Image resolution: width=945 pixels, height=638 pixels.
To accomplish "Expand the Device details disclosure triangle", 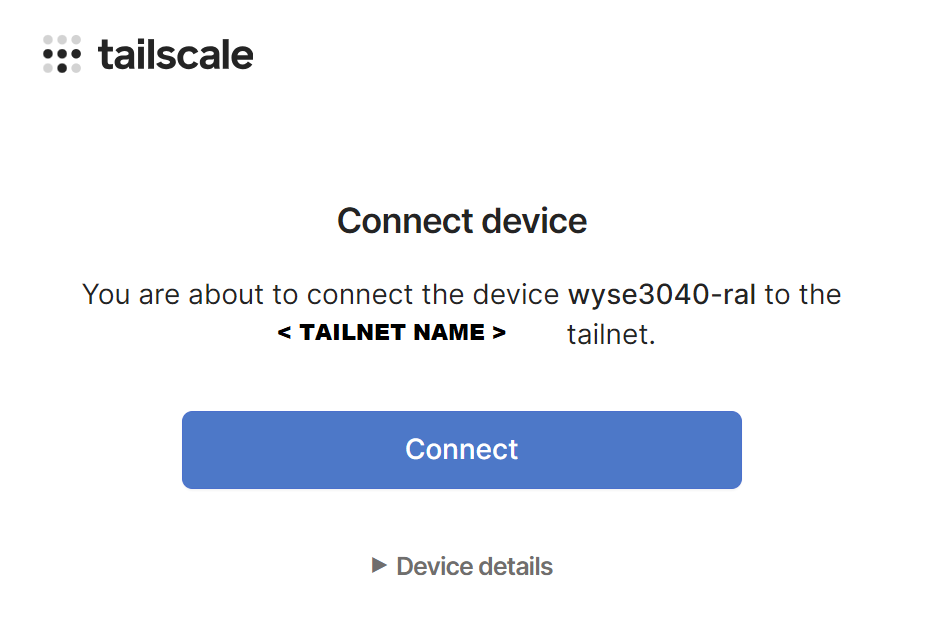I will 379,566.
